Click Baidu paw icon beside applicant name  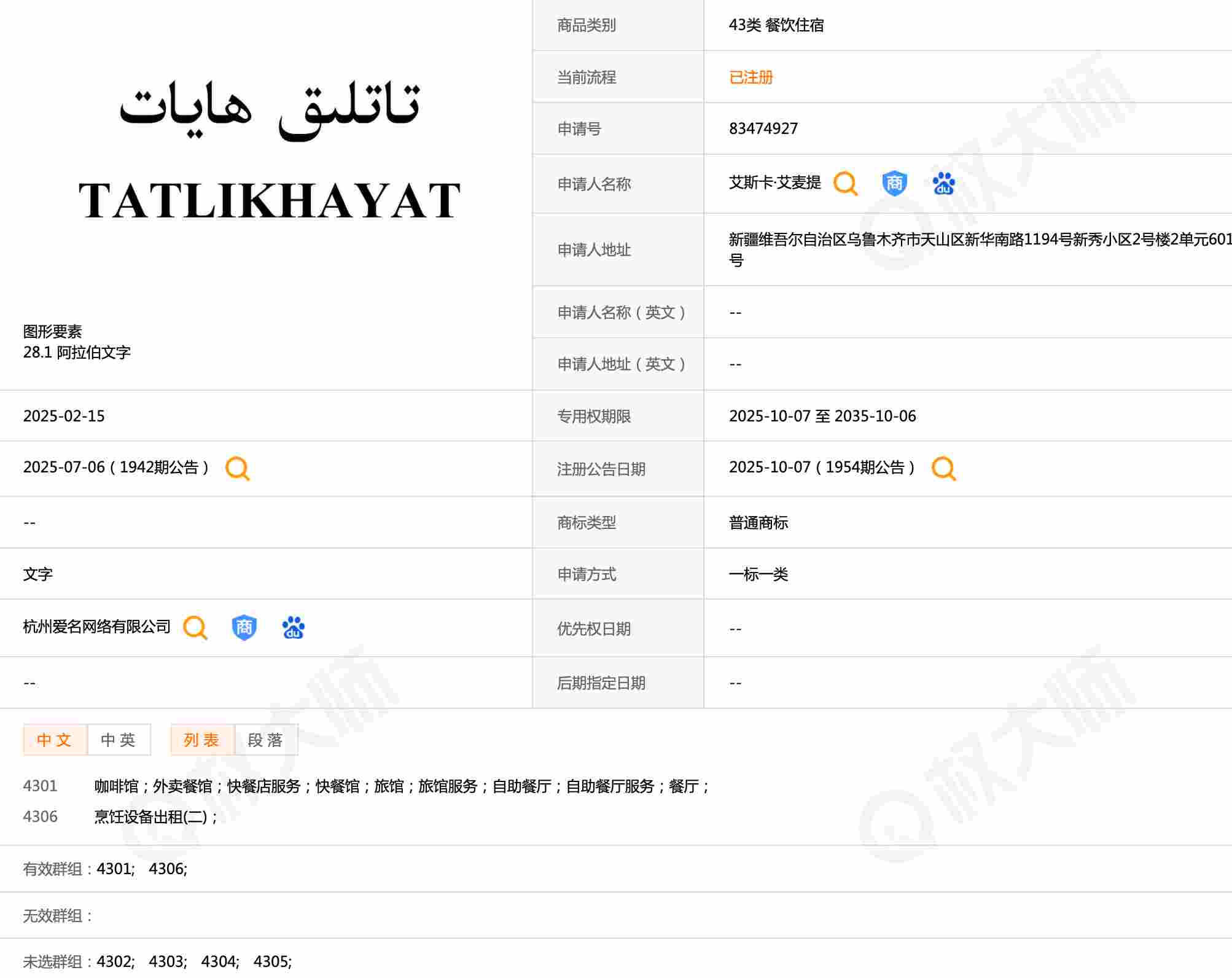point(943,183)
